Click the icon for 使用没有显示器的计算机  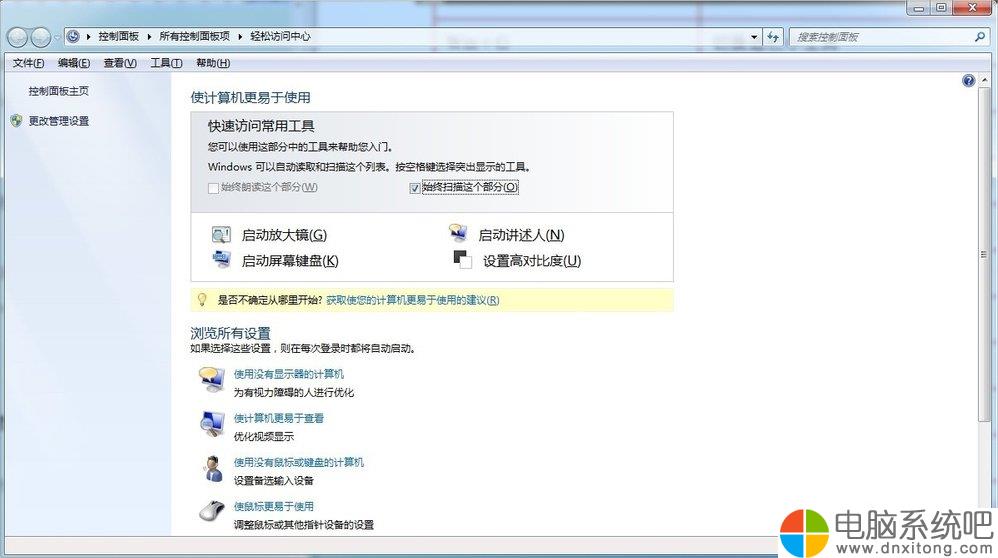coord(211,380)
